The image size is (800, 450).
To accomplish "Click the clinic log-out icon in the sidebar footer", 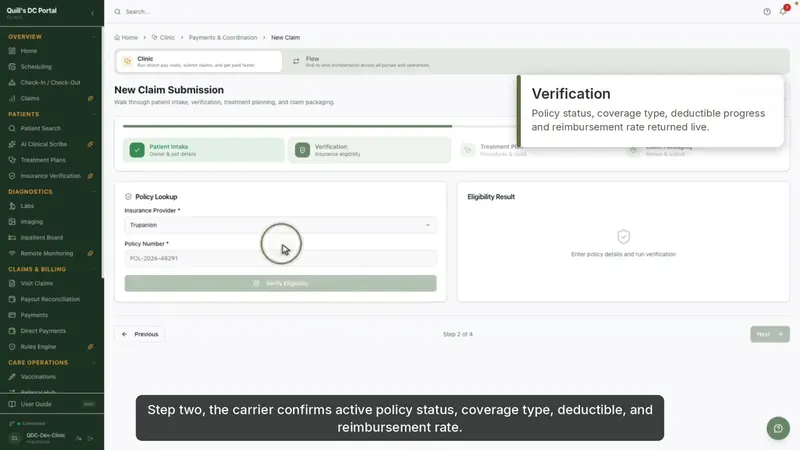I will 90,438.
